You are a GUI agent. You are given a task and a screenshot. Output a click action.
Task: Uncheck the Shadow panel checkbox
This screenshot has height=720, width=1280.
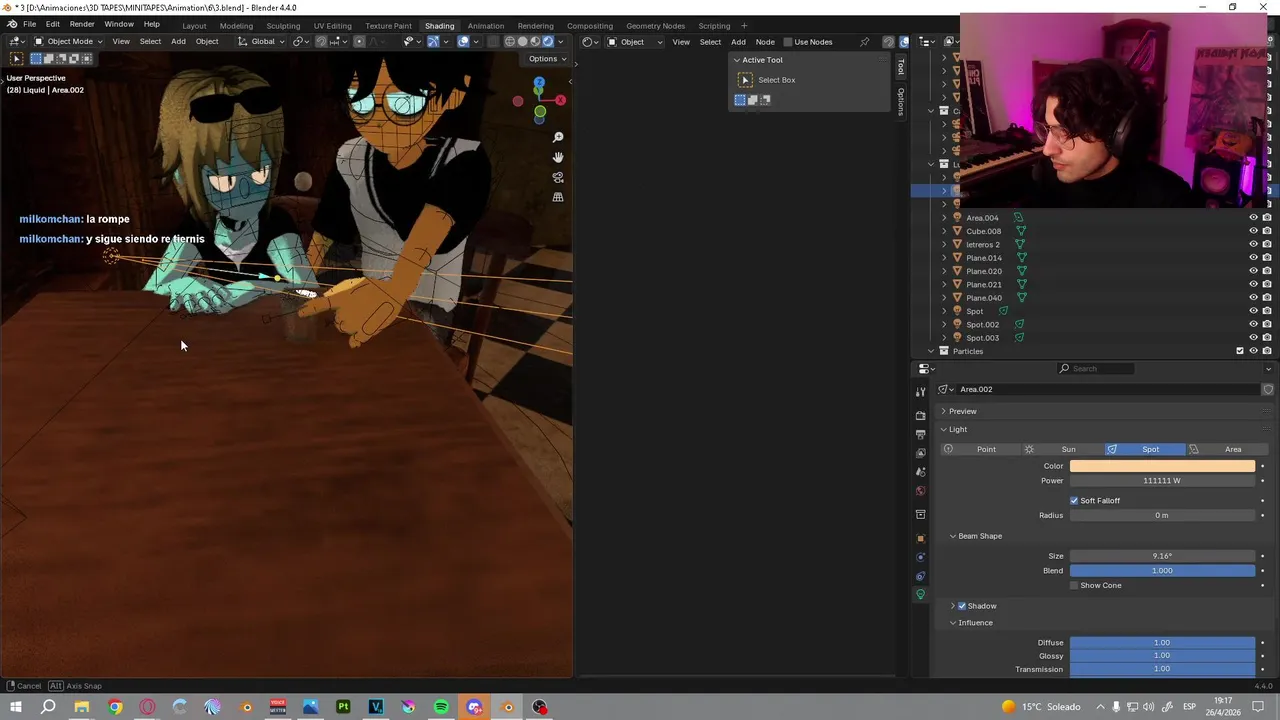point(962,606)
